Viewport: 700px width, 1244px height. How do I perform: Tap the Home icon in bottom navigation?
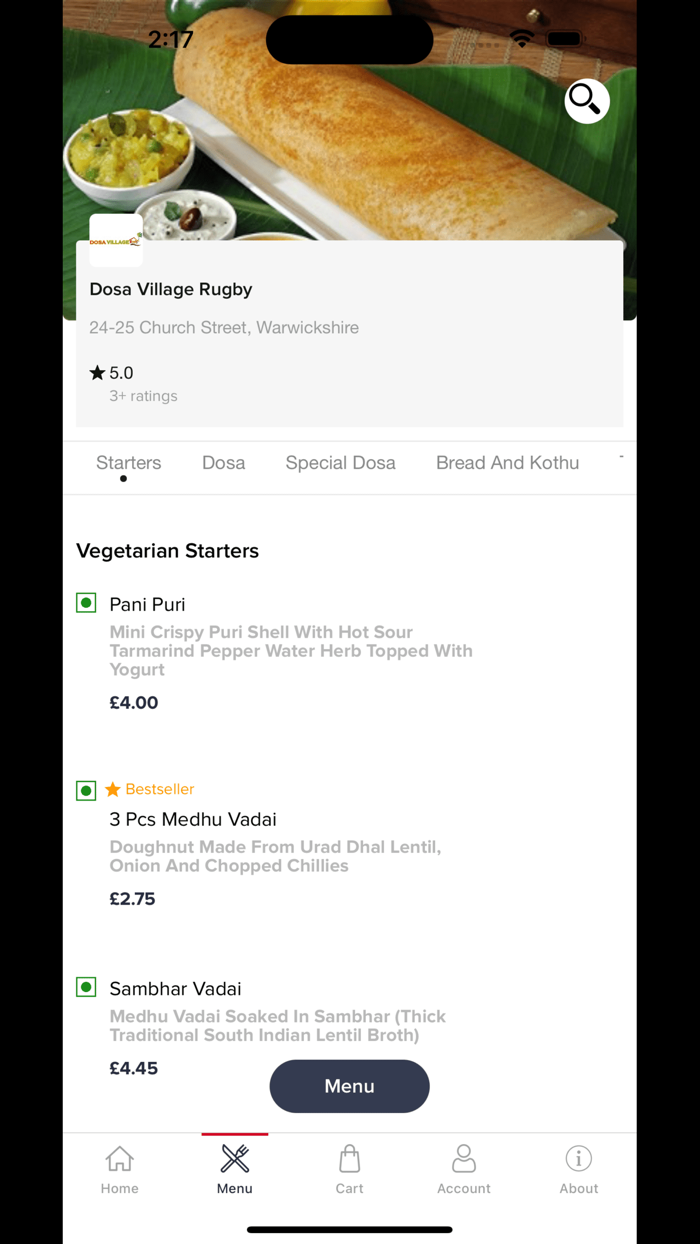119,1167
